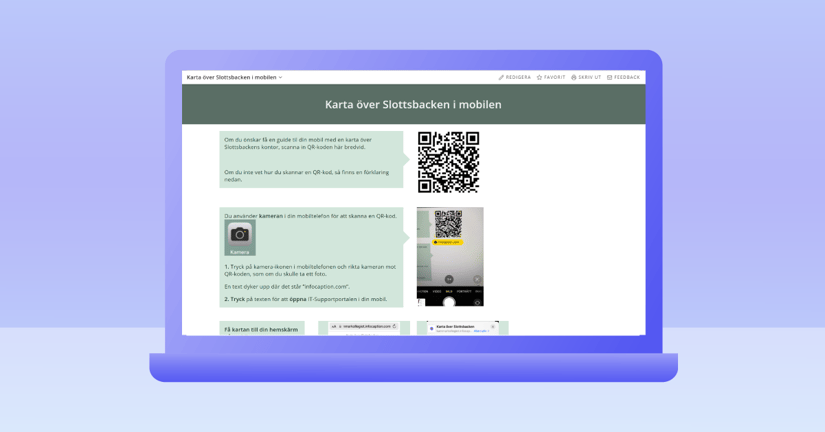Viewport: 825px width, 432px height.
Task: Click the Favorit star icon
Action: pos(539,77)
